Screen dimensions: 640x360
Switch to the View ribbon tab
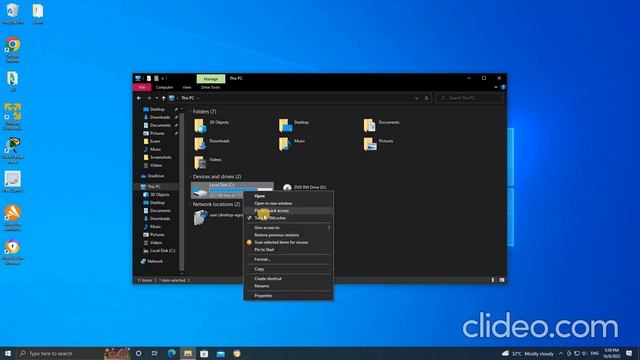187,87
